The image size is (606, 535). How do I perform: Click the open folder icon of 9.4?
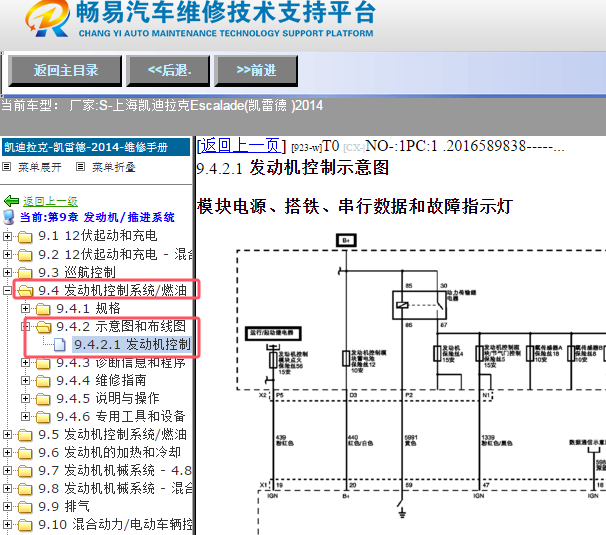point(25,290)
